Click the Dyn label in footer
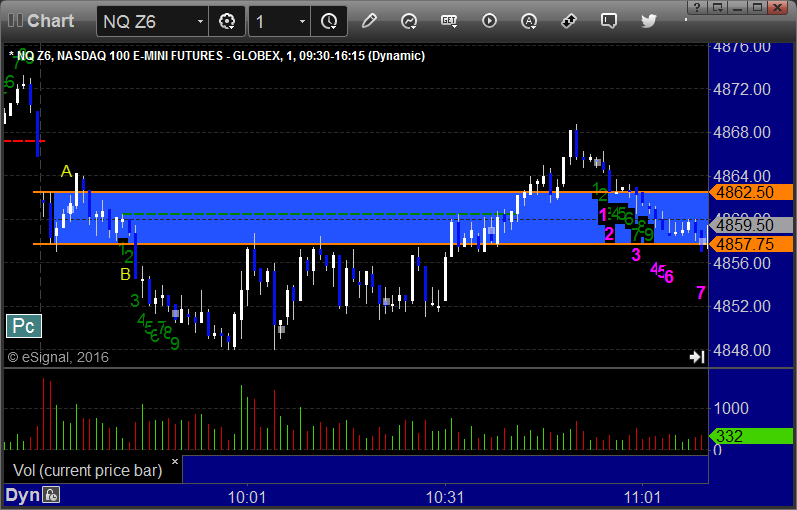797x510 pixels. (22, 495)
